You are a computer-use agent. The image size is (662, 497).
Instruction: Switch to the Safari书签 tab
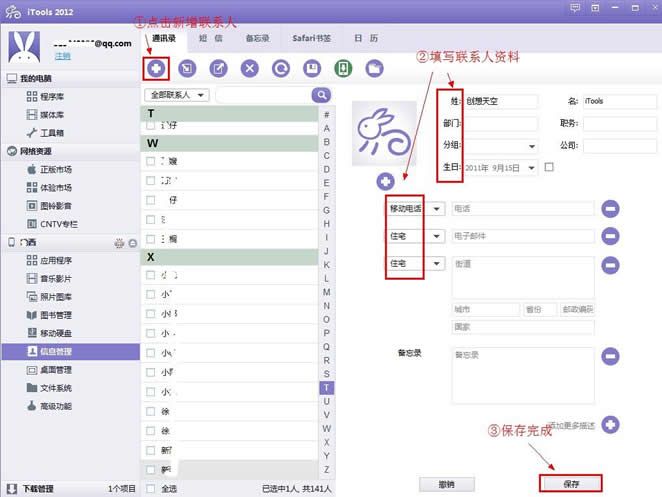pyautogui.click(x=312, y=38)
